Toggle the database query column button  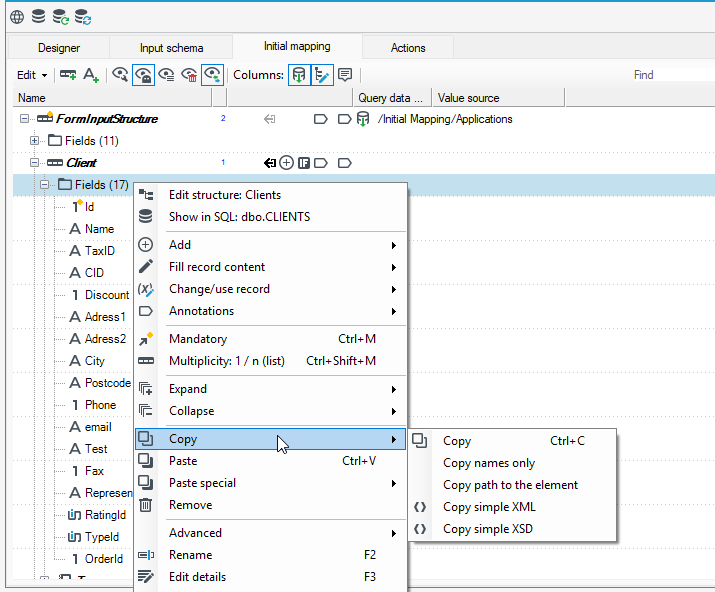pos(299,75)
